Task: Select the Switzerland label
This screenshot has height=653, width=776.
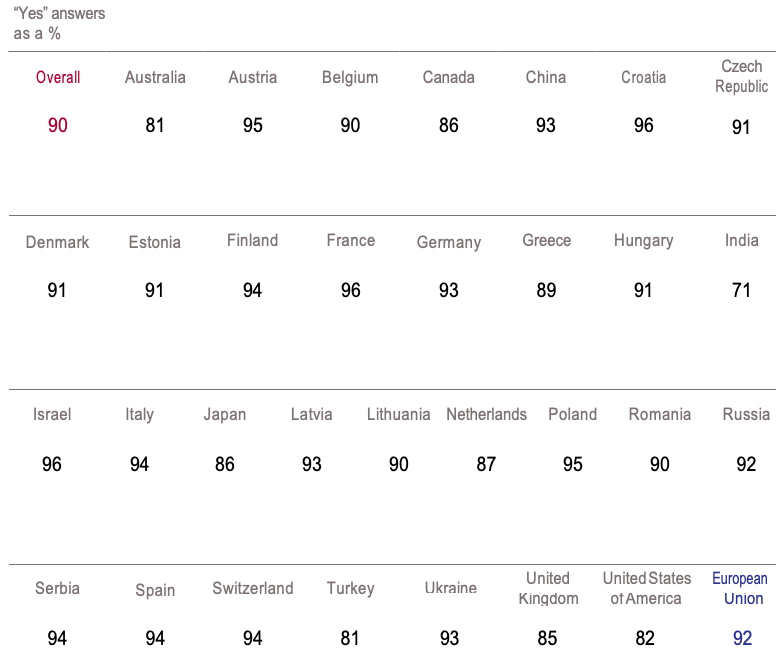Action: click(x=253, y=588)
